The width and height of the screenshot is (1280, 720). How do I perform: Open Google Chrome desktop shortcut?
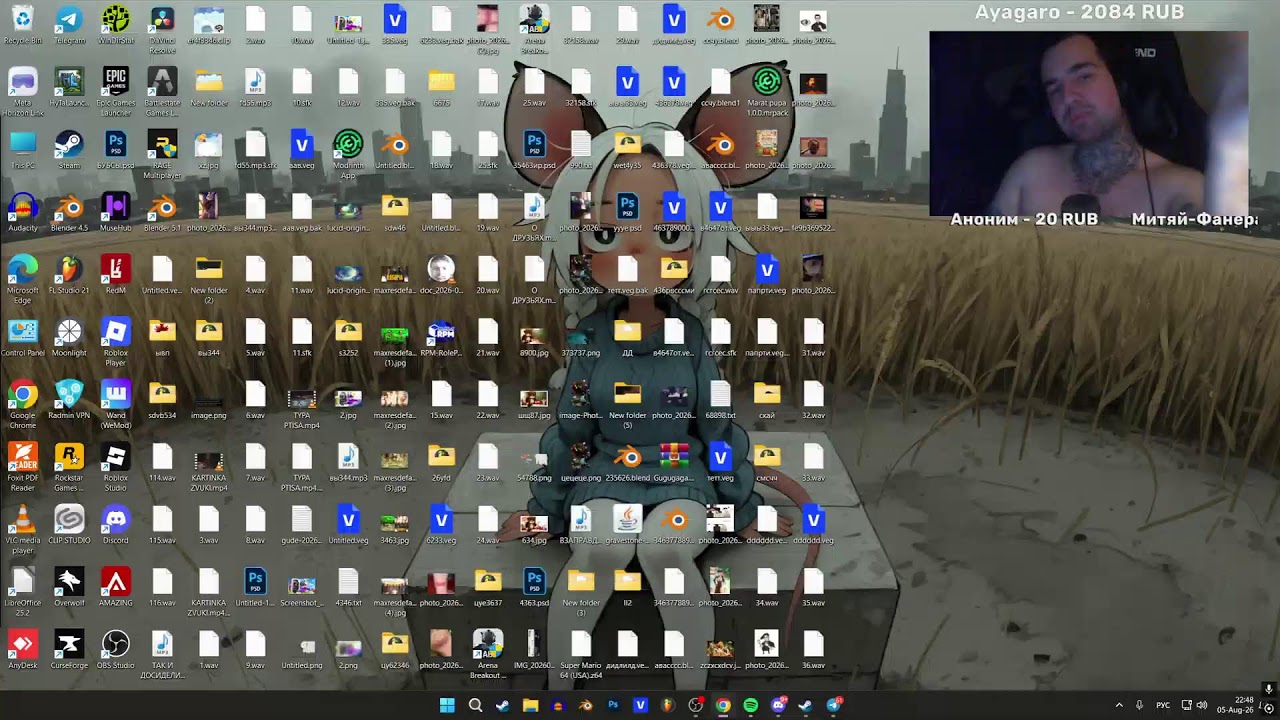[x=22, y=404]
